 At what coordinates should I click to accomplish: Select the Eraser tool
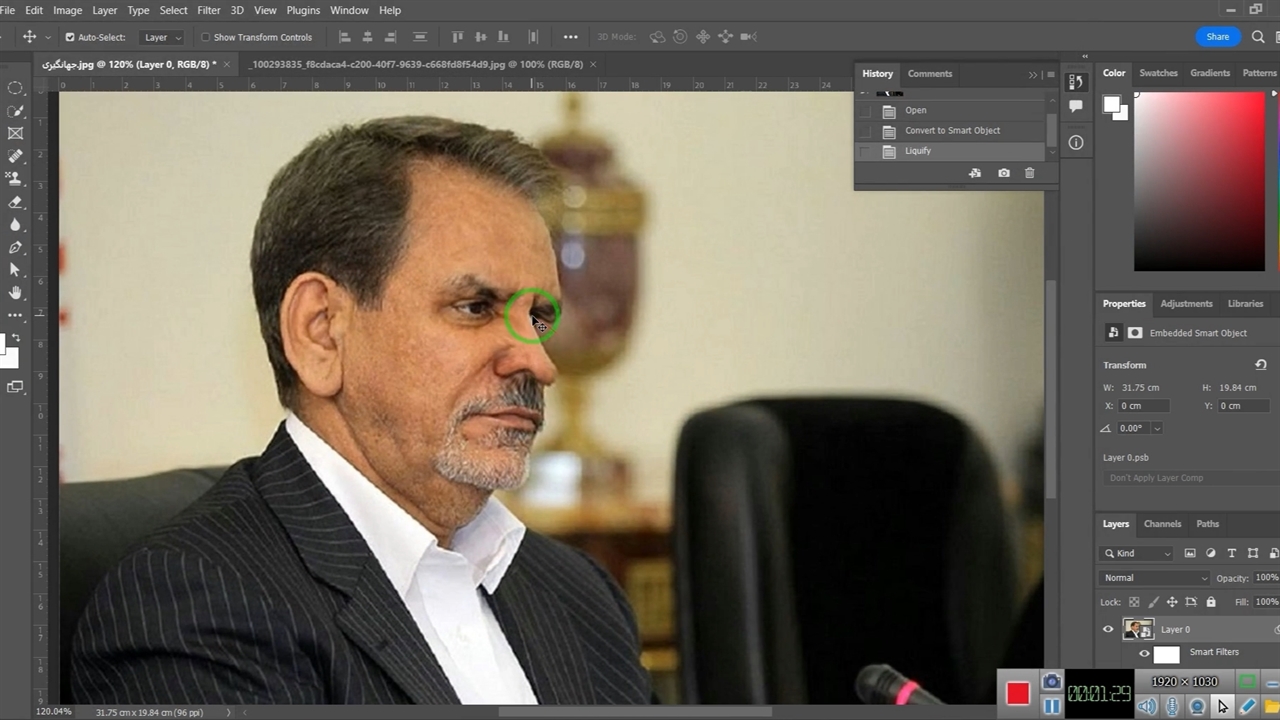(x=15, y=201)
